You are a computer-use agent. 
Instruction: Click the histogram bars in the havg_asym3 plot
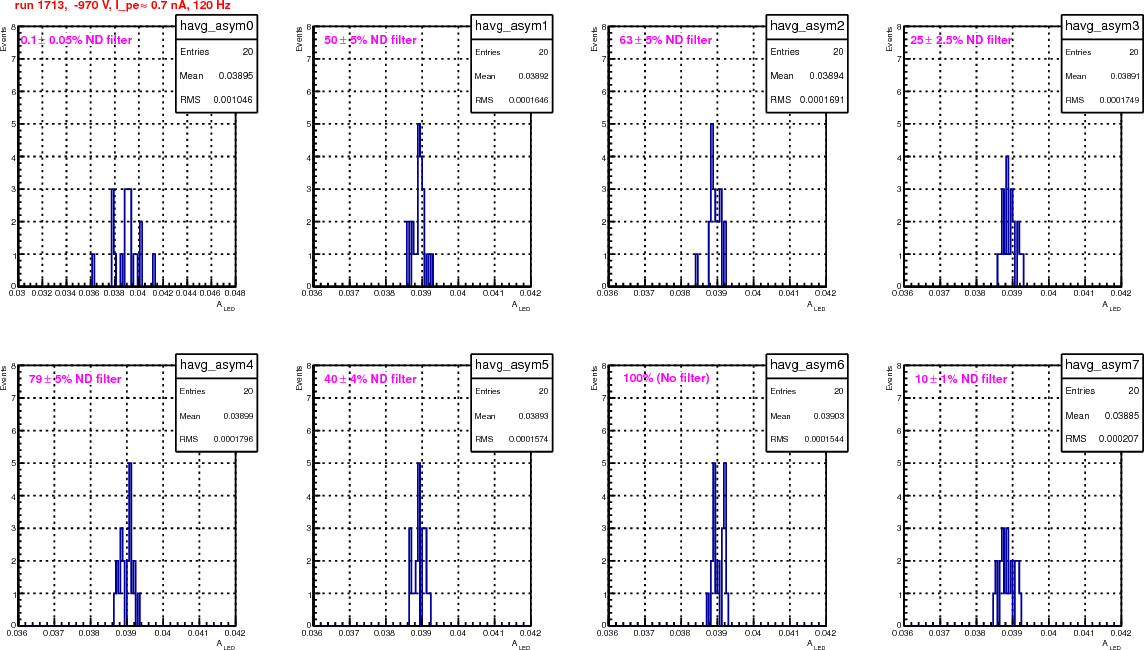(x=1010, y=221)
